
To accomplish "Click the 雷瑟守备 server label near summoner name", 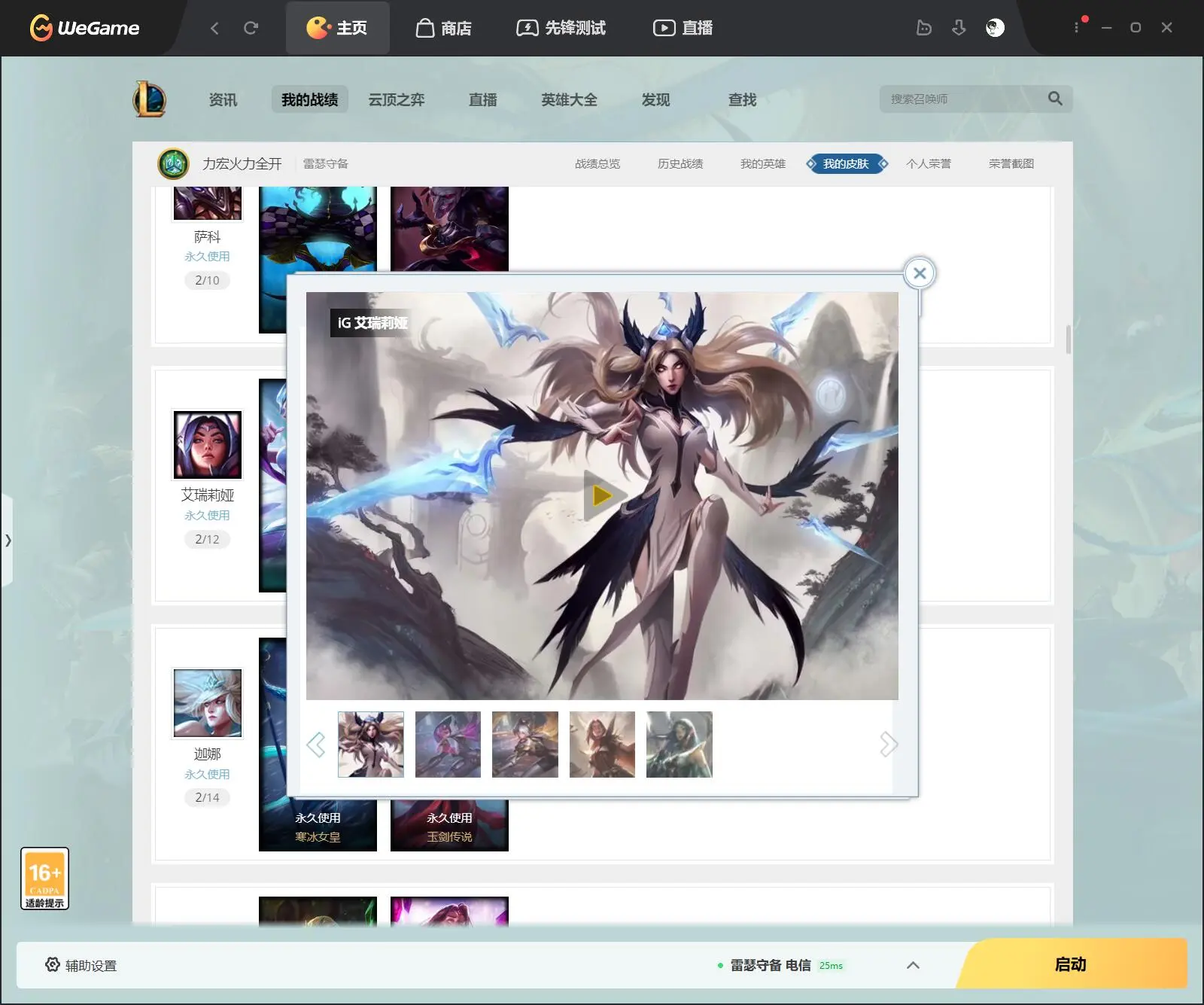I will [326, 163].
